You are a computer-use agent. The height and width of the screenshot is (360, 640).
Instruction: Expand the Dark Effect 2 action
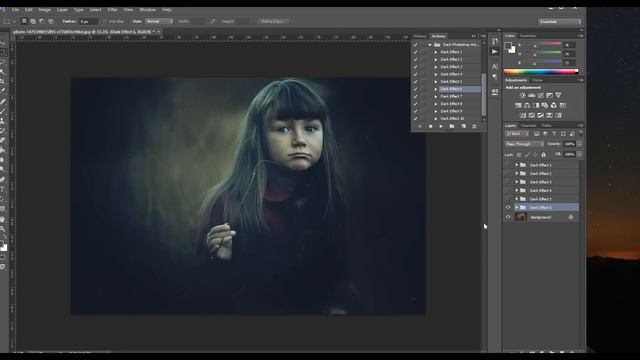[436, 60]
